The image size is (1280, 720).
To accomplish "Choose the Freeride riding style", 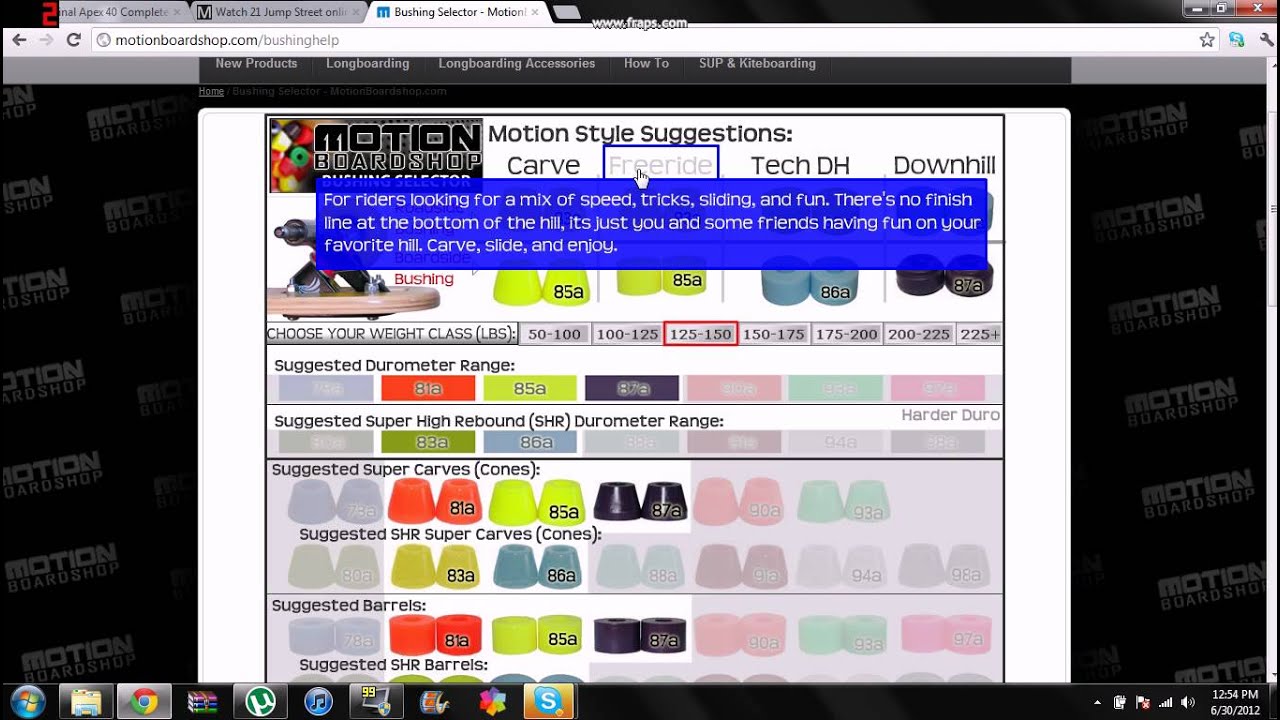I will click(661, 165).
